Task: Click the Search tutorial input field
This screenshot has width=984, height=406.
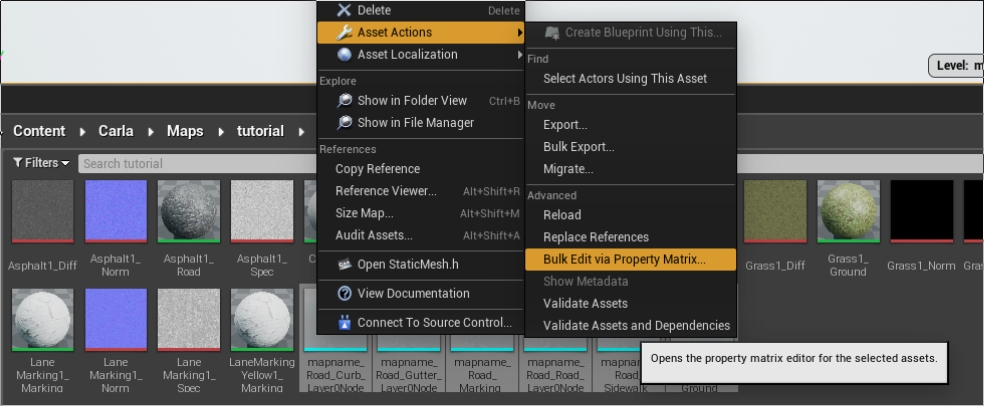Action: pos(200,163)
